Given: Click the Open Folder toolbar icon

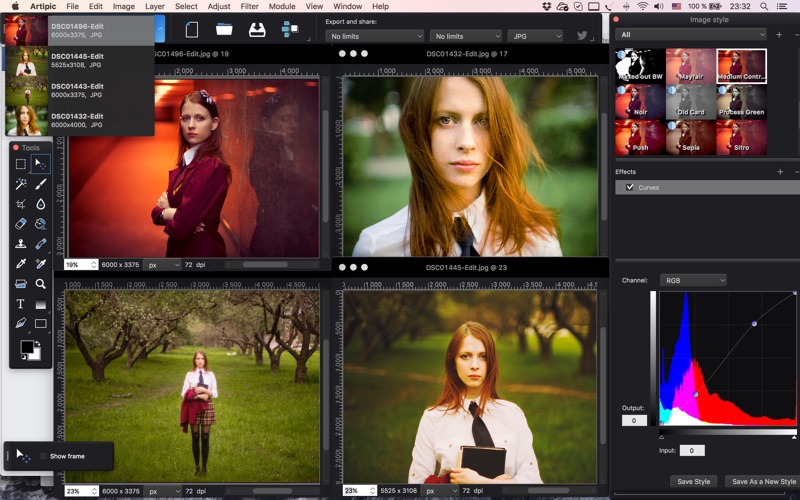Looking at the screenshot, I should (x=224, y=30).
